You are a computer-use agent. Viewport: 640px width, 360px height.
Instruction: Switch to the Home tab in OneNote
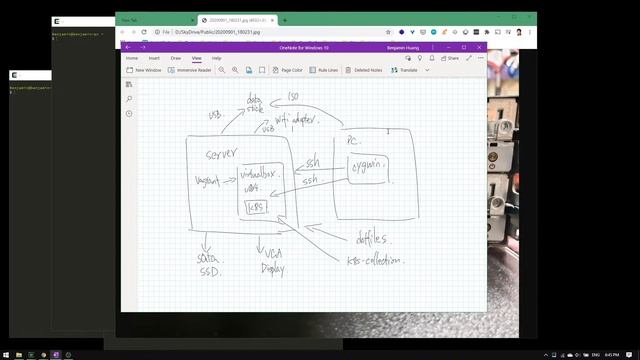click(132, 58)
